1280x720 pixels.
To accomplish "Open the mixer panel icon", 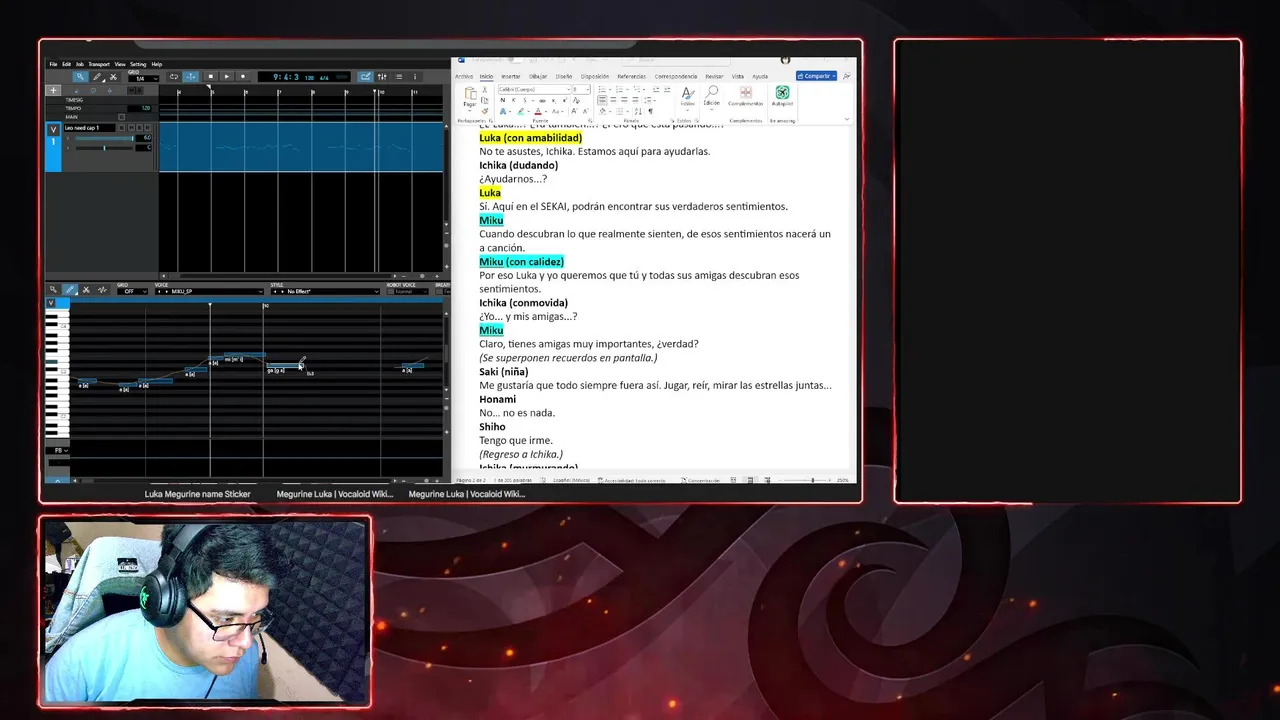I will [x=382, y=77].
